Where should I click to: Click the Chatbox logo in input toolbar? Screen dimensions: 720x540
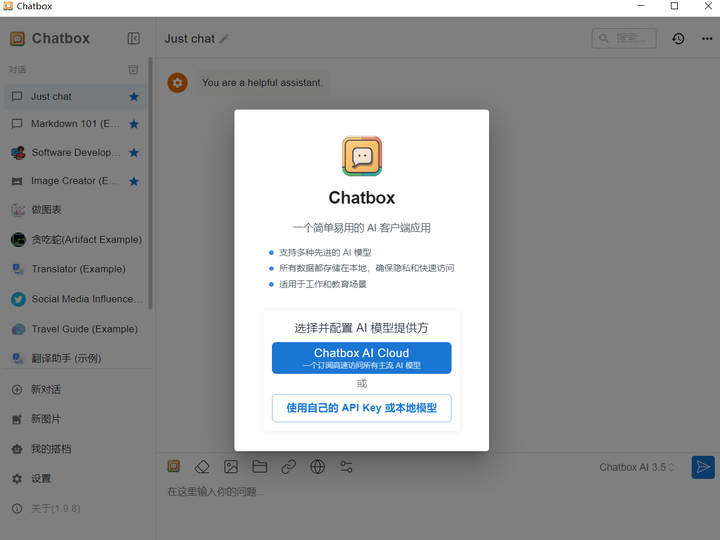174,467
